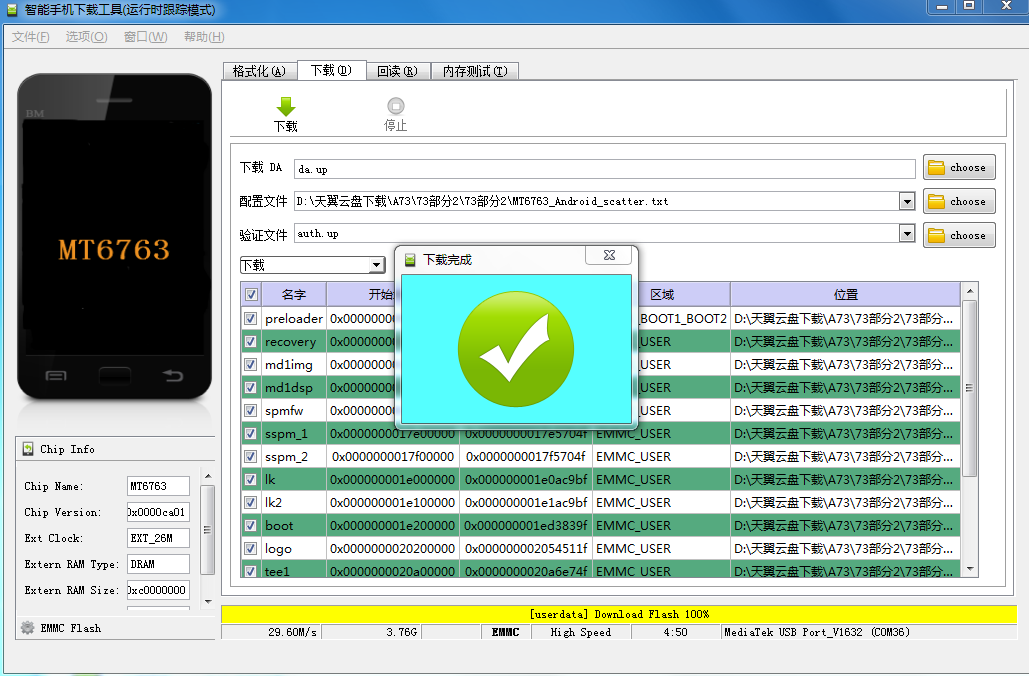
Task: Click the MT6763 phone screen image
Action: 114,238
